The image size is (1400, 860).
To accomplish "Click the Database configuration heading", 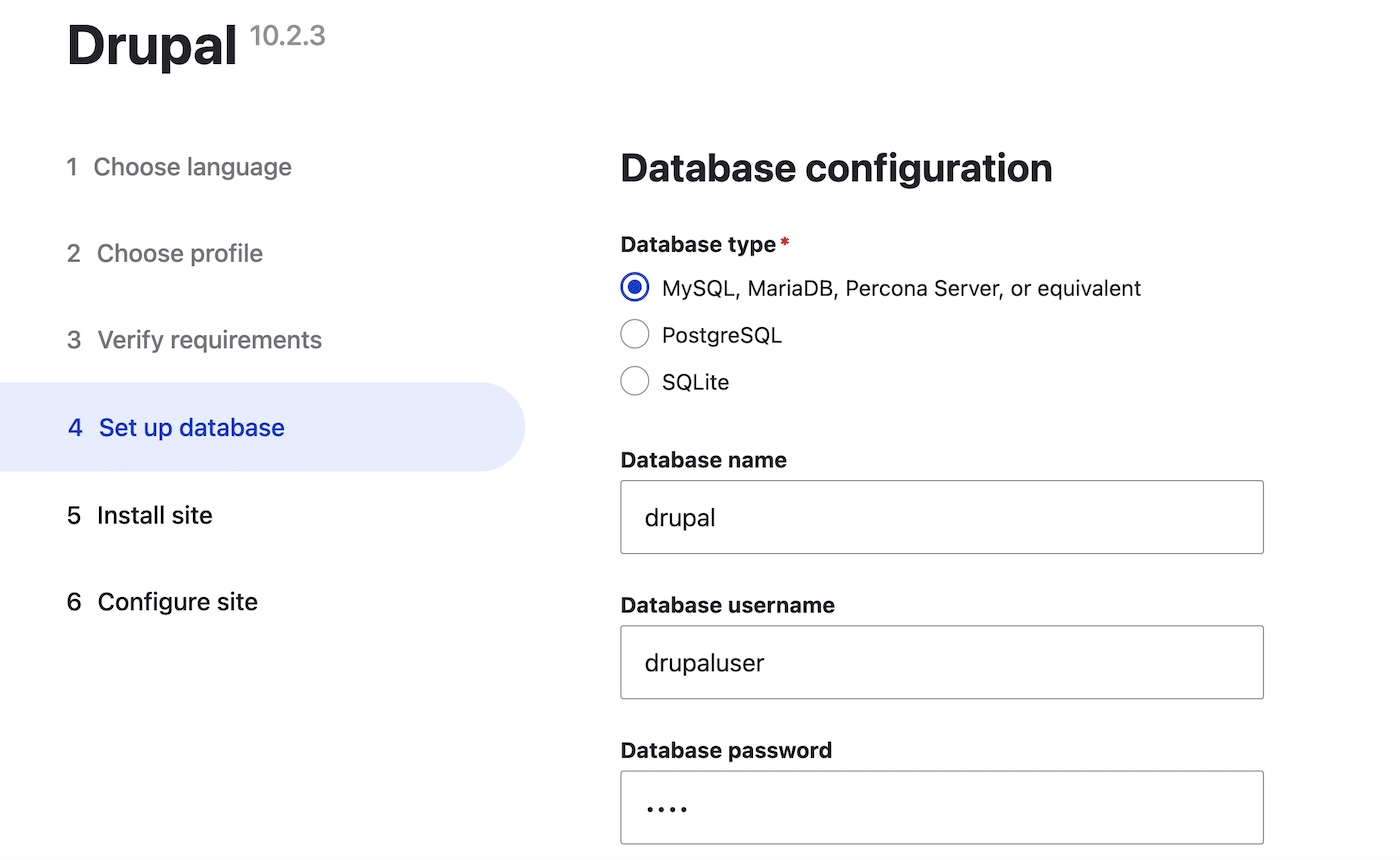I will pyautogui.click(x=837, y=168).
